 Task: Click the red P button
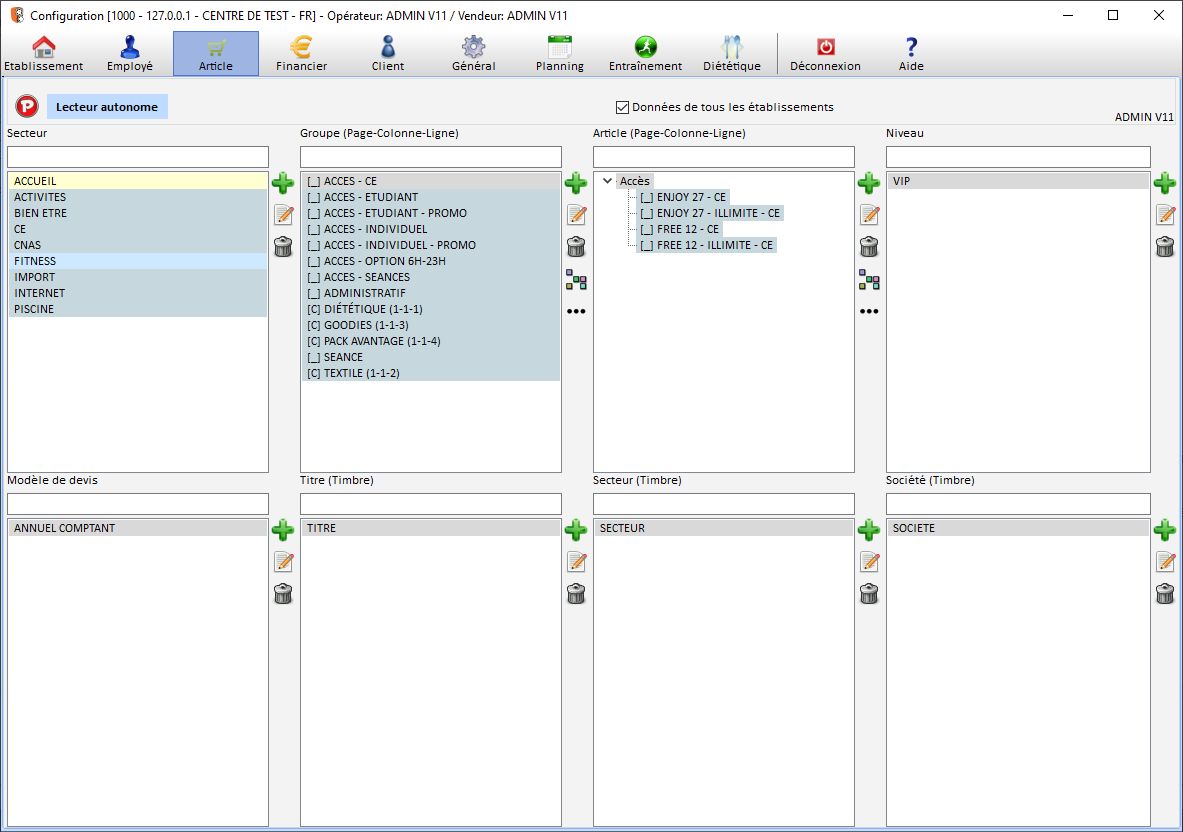pos(26,106)
